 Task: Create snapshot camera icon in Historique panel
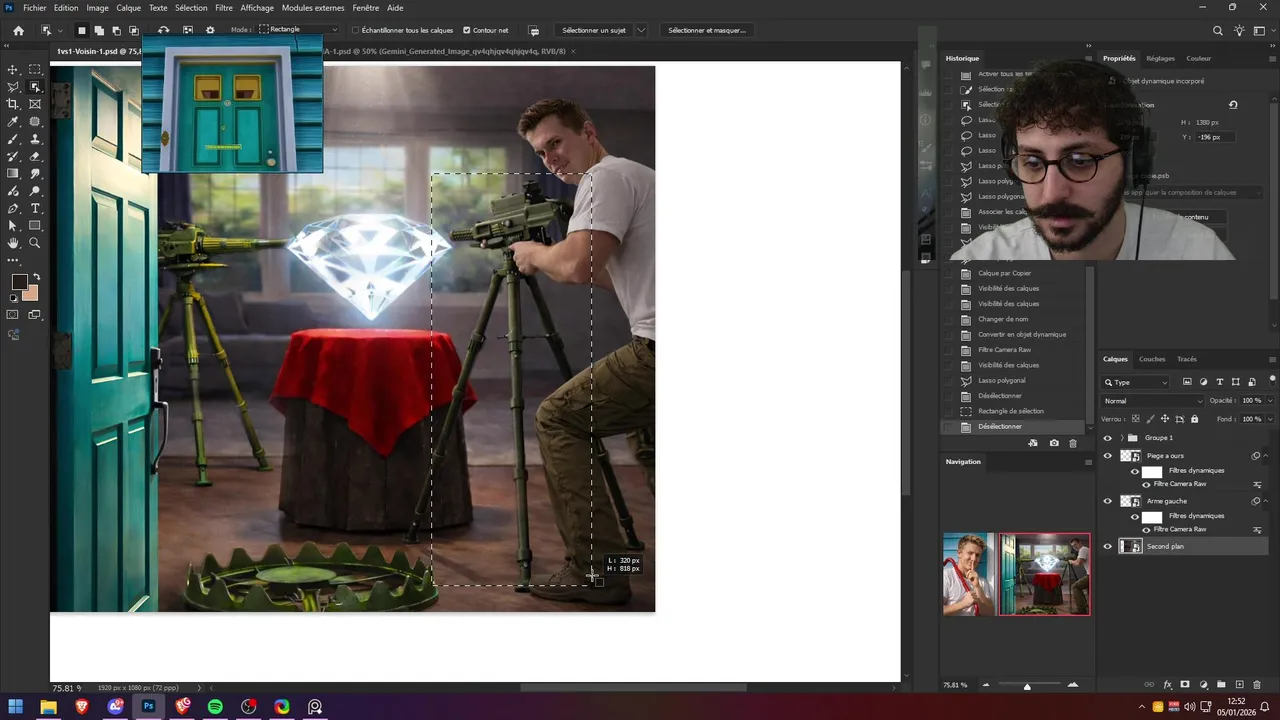[x=1054, y=443]
